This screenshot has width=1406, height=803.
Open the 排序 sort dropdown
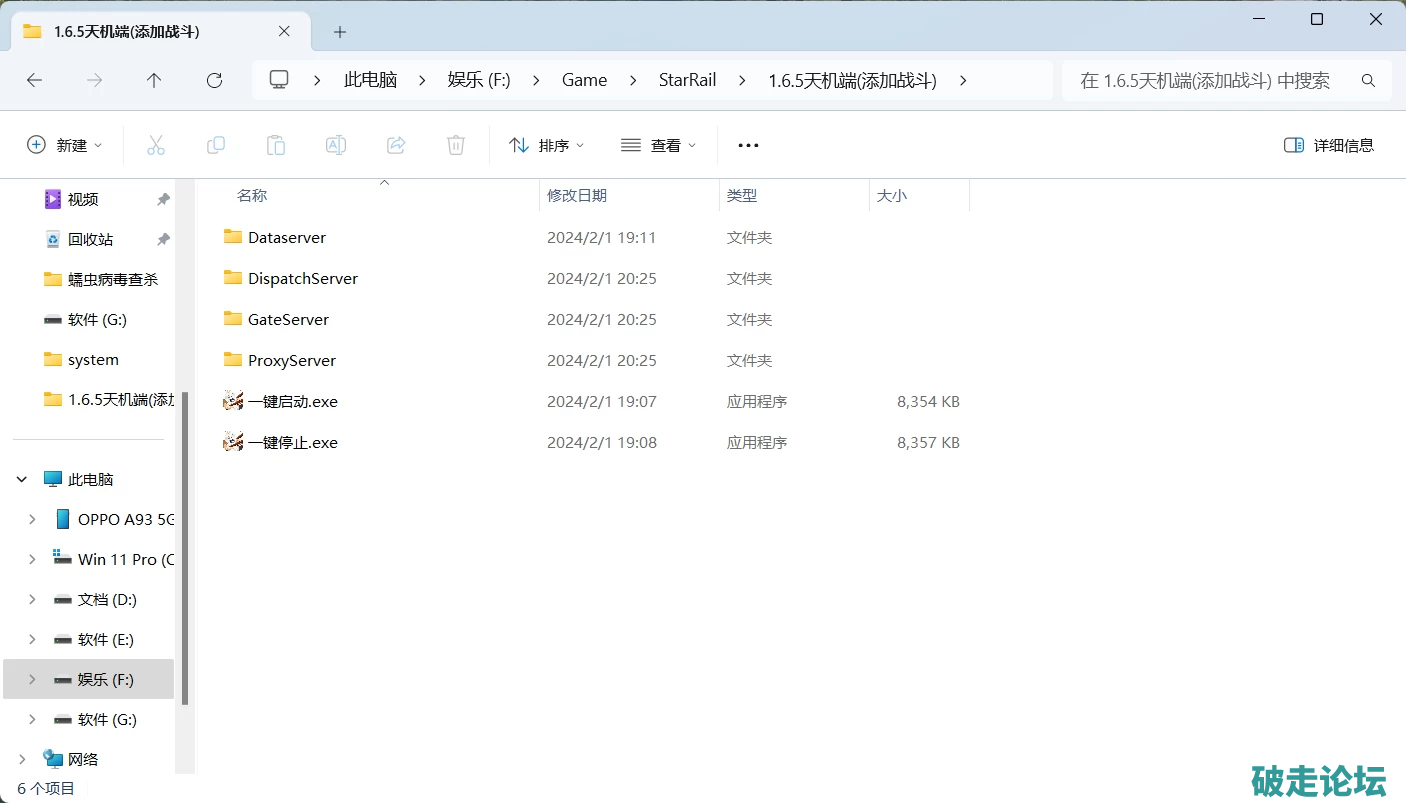[546, 145]
